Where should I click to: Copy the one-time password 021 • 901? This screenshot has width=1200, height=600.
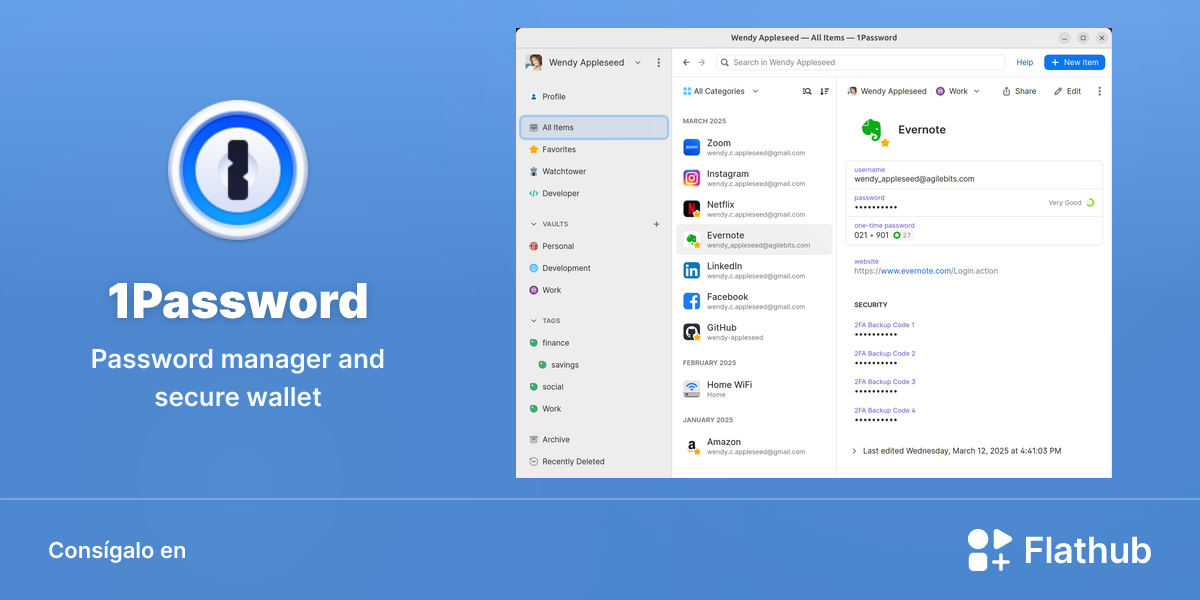pos(871,235)
